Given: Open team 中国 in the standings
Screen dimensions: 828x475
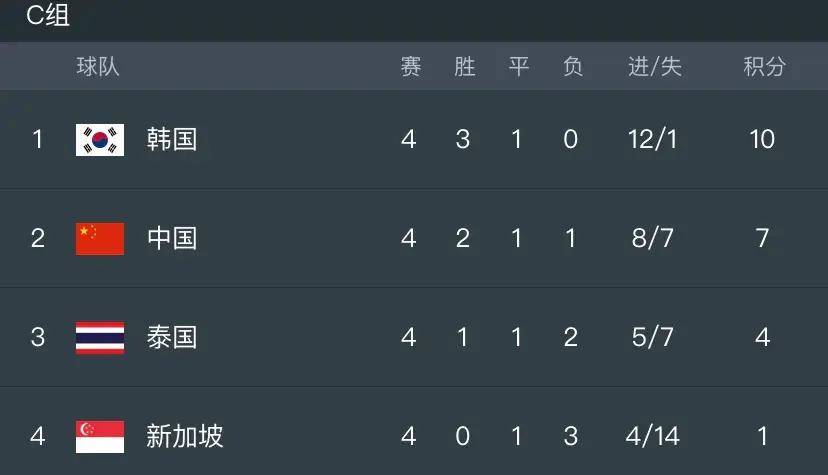Looking at the screenshot, I should [172, 239].
